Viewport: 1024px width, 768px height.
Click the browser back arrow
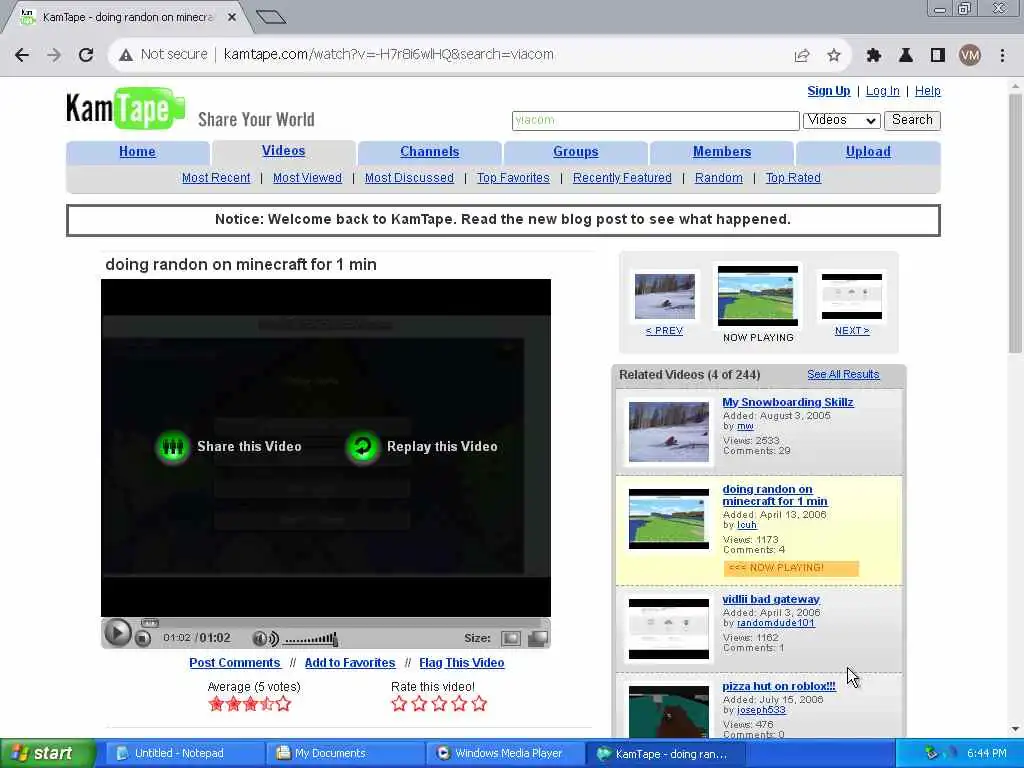22,55
